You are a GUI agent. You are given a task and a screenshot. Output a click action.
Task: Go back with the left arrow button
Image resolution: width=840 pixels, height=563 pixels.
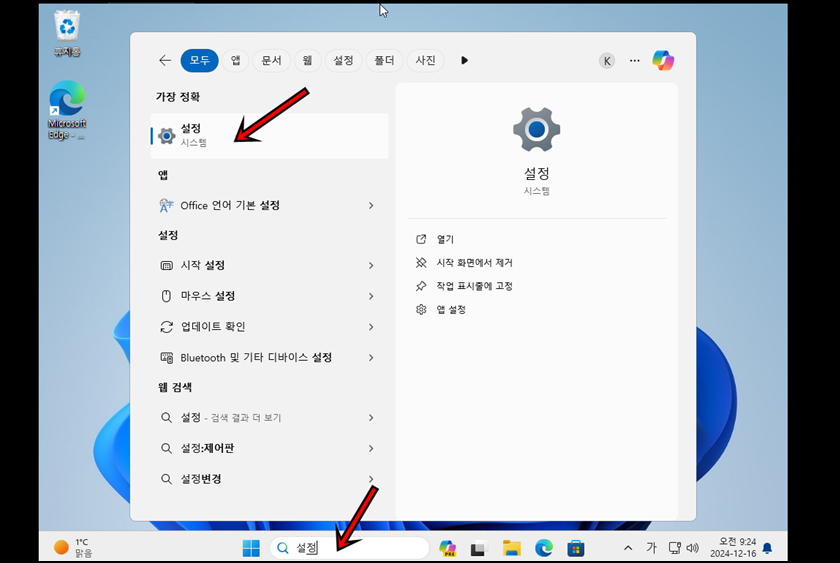point(165,61)
